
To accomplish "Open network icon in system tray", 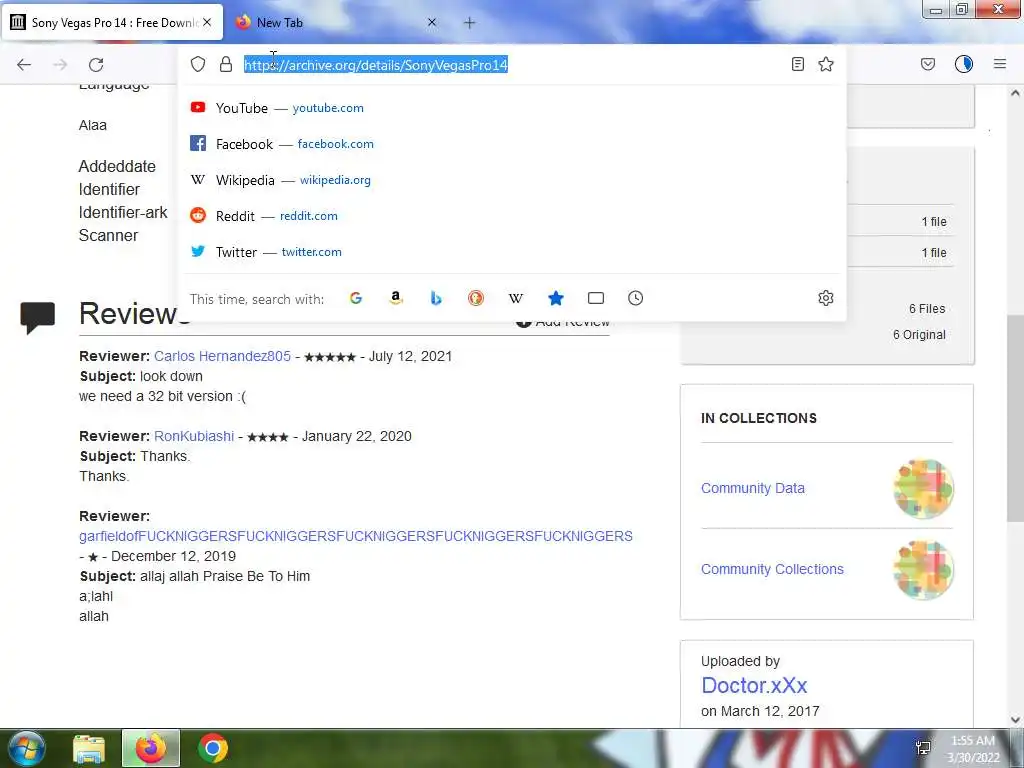I will coord(923,748).
